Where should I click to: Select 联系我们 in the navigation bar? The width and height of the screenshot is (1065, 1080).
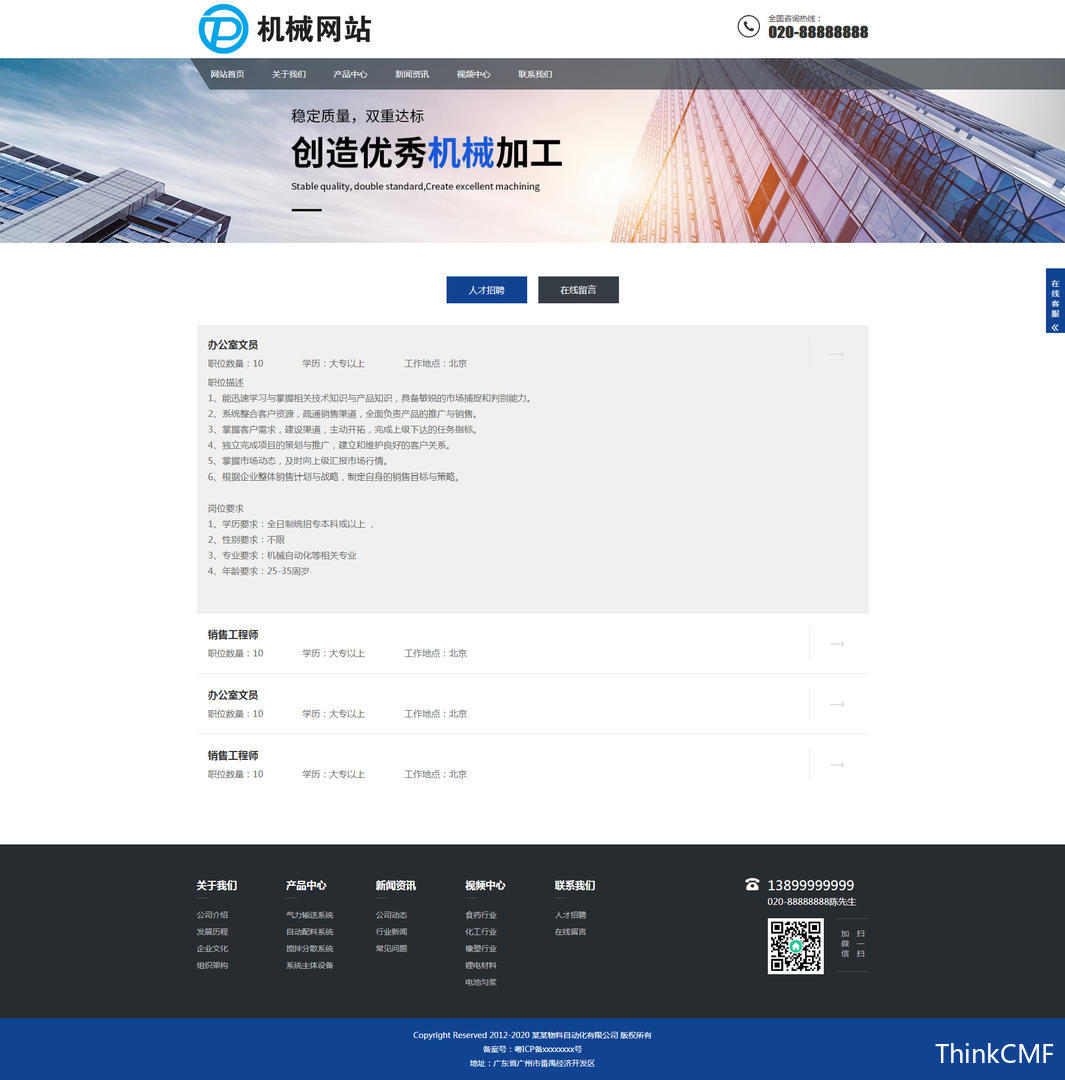click(535, 74)
